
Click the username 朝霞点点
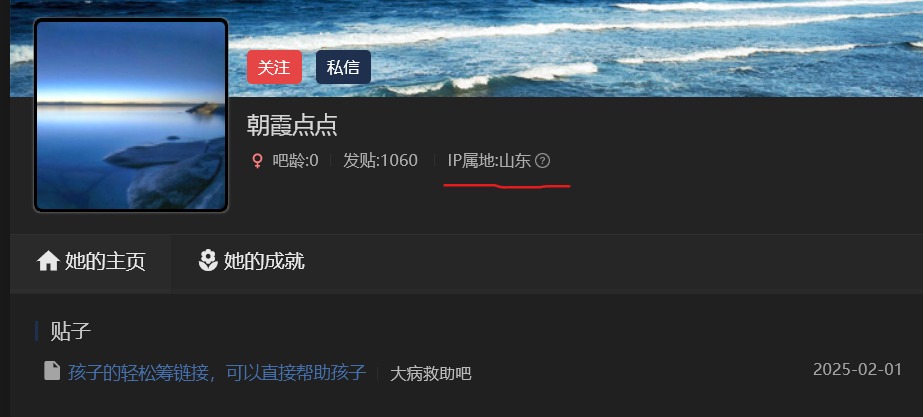292,125
